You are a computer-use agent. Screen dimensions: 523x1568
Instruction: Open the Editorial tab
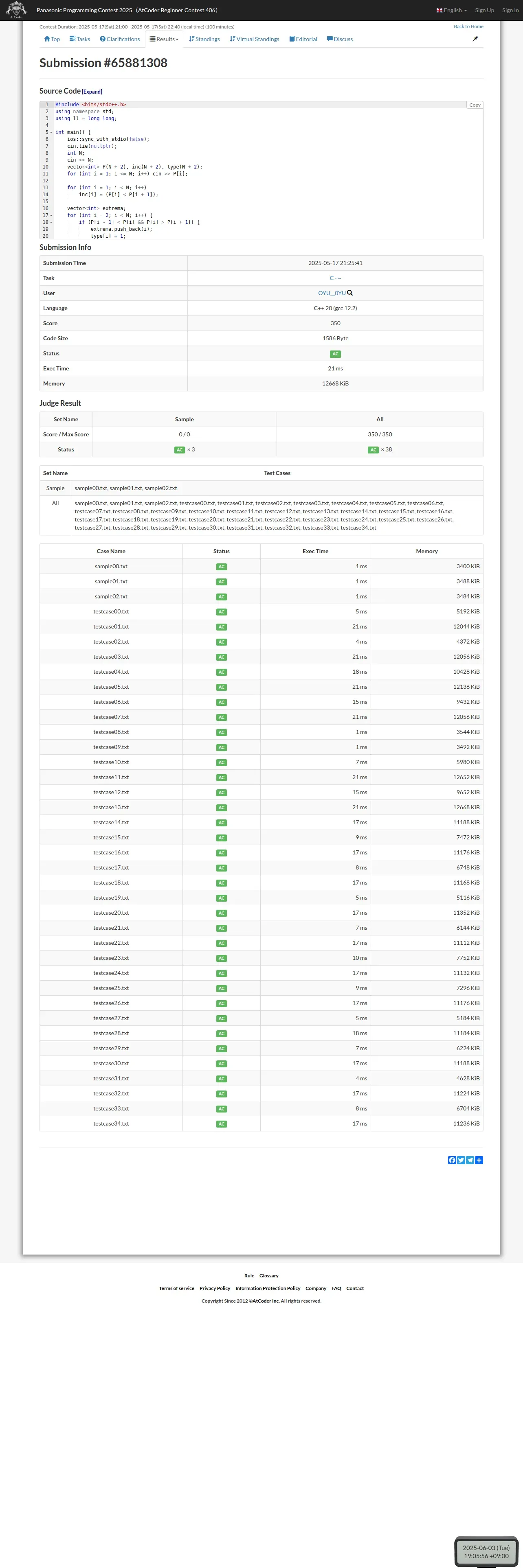pyautogui.click(x=303, y=39)
